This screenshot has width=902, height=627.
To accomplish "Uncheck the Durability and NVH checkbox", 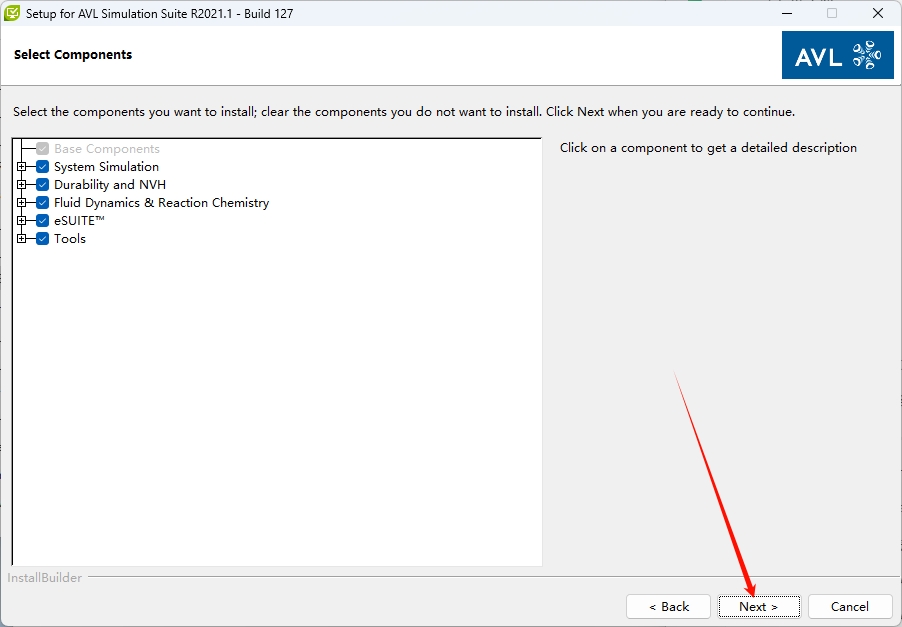I will pos(43,185).
